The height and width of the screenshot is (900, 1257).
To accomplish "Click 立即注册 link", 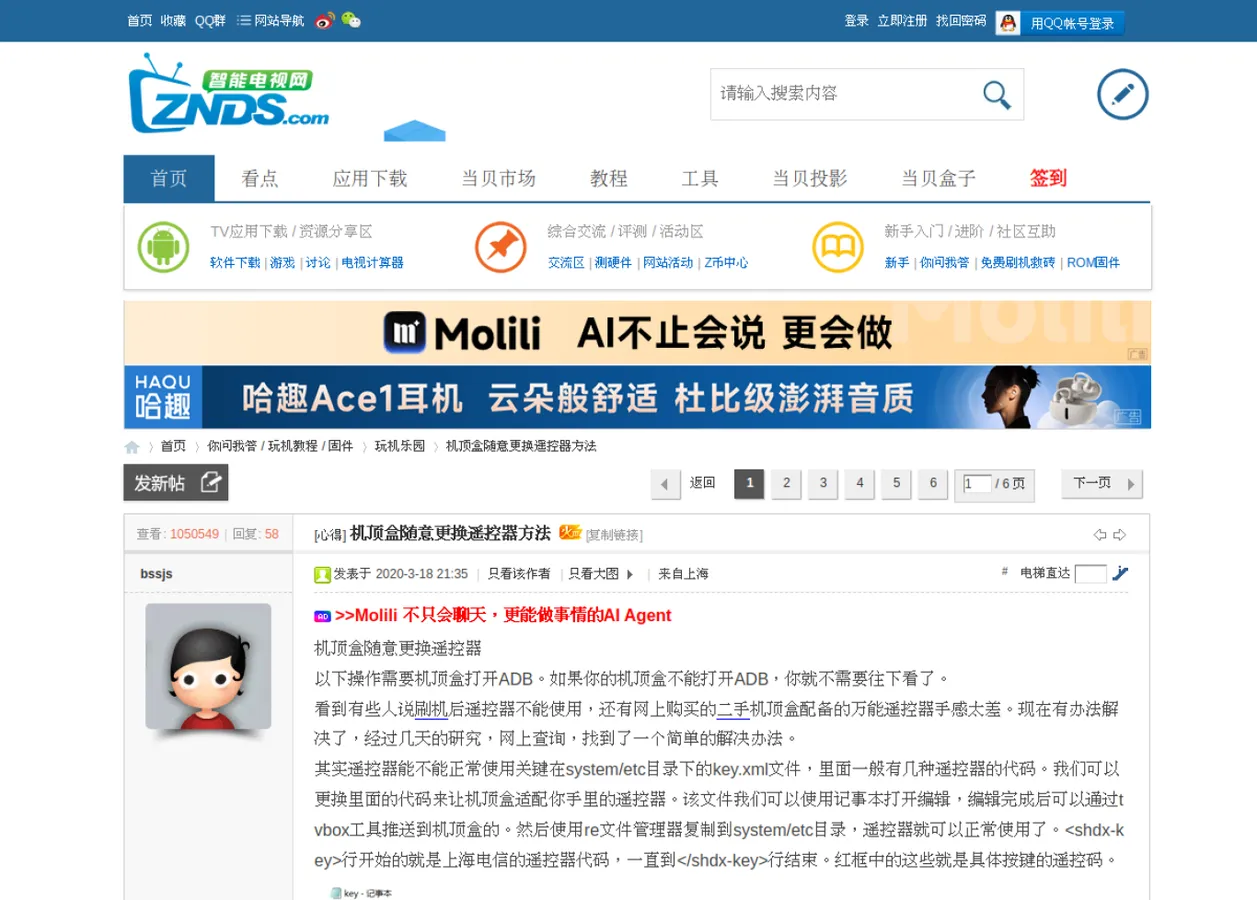I will click(x=903, y=20).
